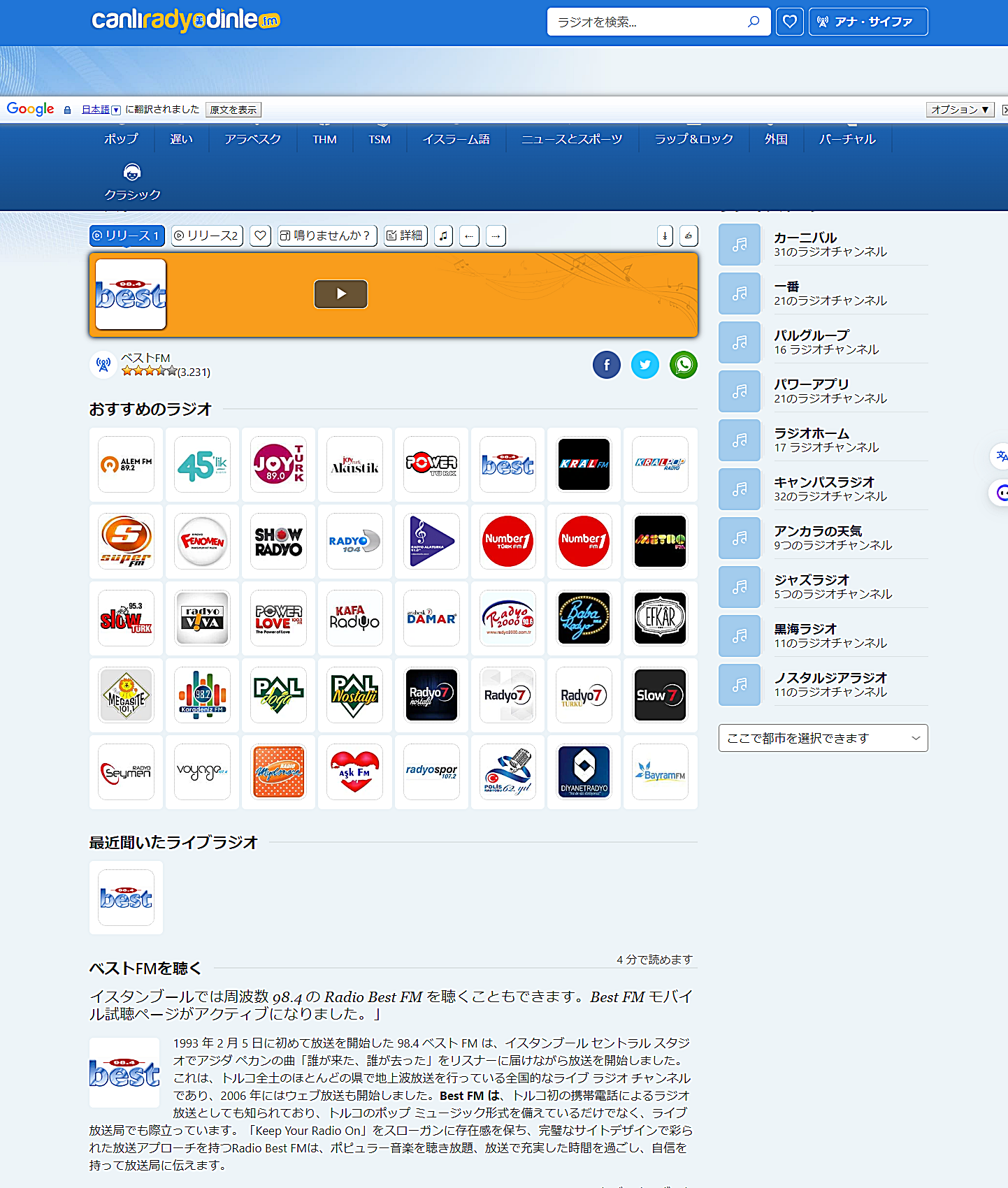Open Show Radyo station
The width and height of the screenshot is (1008, 1188).
(279, 542)
